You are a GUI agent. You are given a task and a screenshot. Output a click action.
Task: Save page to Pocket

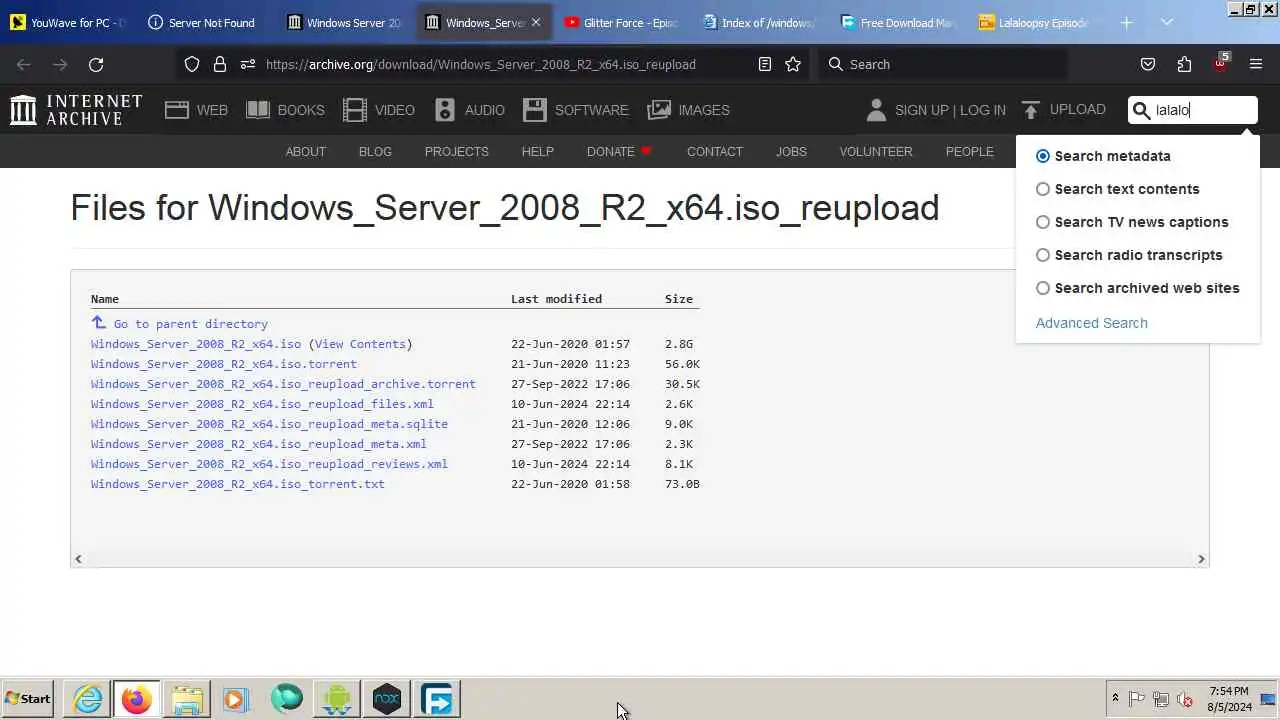point(1148,64)
